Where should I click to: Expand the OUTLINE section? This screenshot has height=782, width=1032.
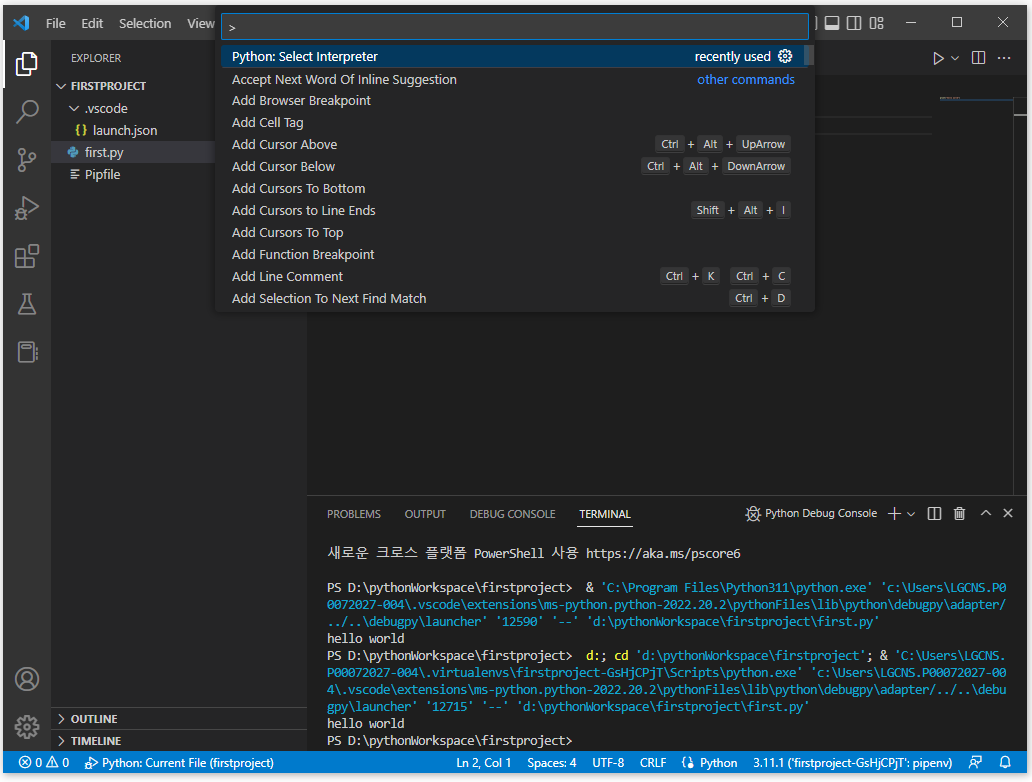pyautogui.click(x=179, y=719)
